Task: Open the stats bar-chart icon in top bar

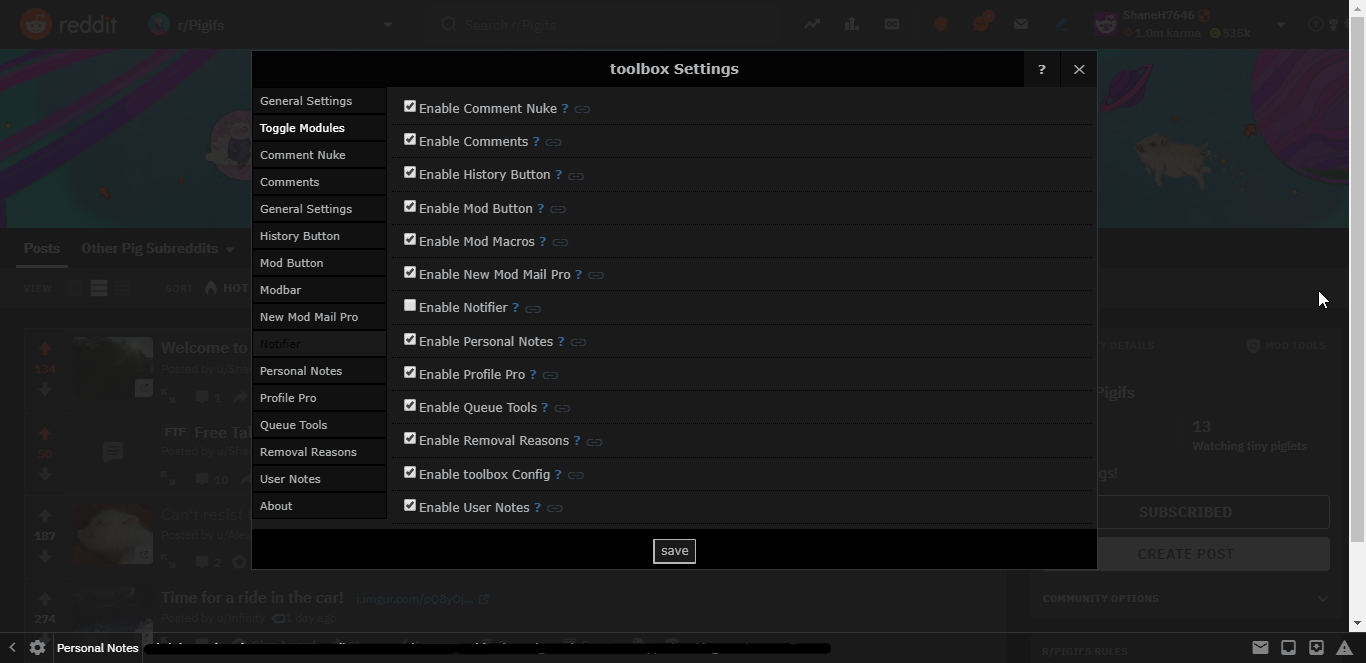Action: [852, 24]
